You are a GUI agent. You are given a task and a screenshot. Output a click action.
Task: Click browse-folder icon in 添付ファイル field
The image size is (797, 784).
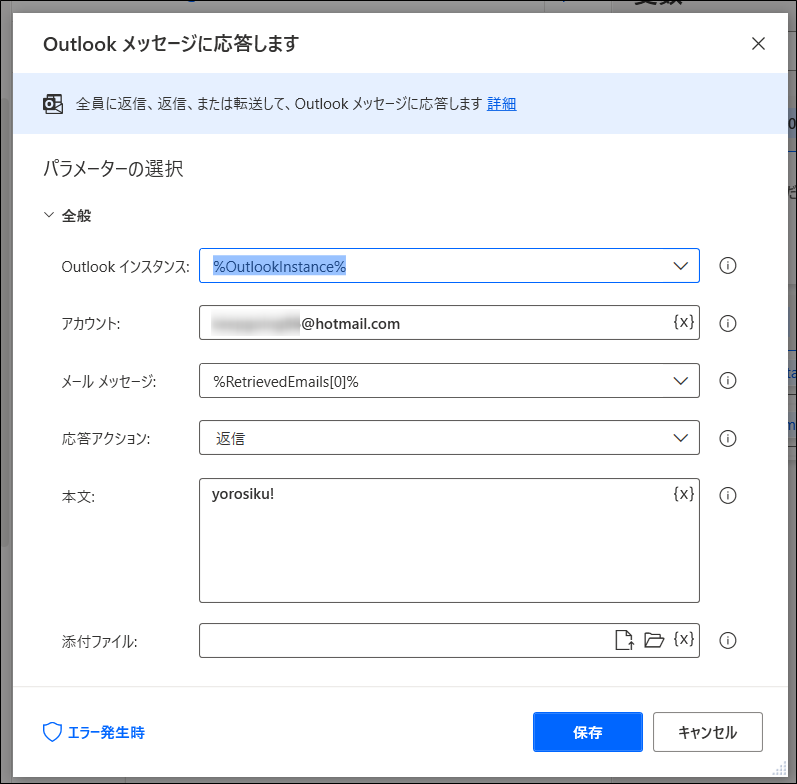pos(654,640)
